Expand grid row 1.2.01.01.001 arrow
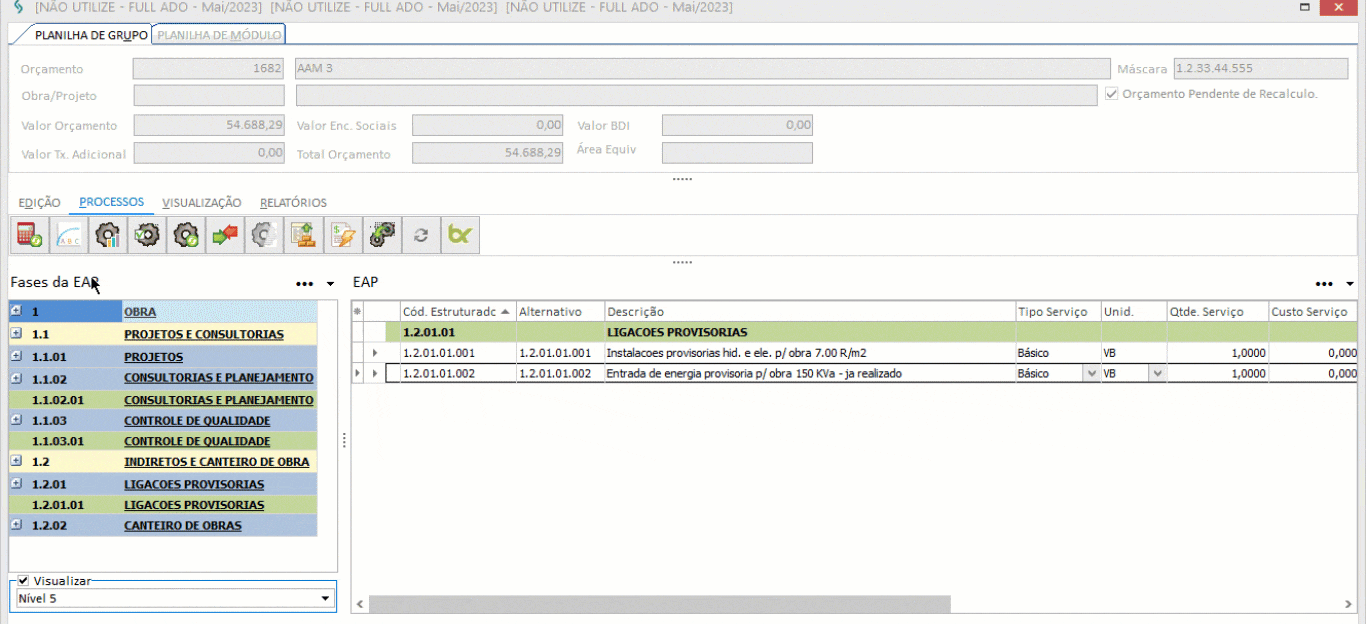 tap(375, 353)
